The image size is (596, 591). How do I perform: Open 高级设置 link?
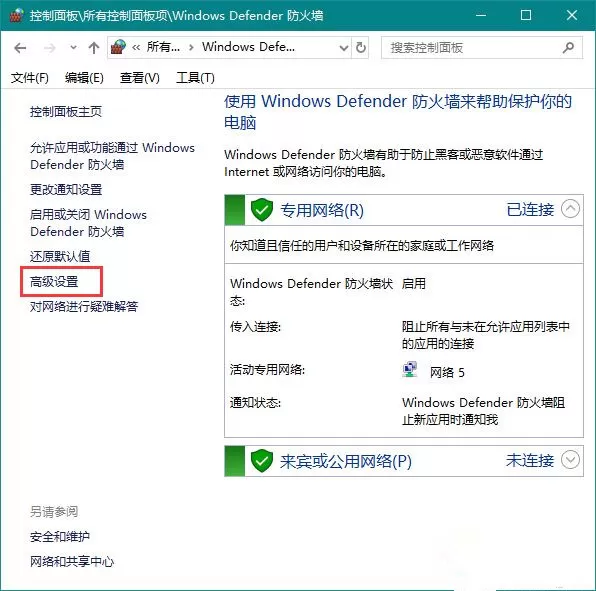(54, 282)
